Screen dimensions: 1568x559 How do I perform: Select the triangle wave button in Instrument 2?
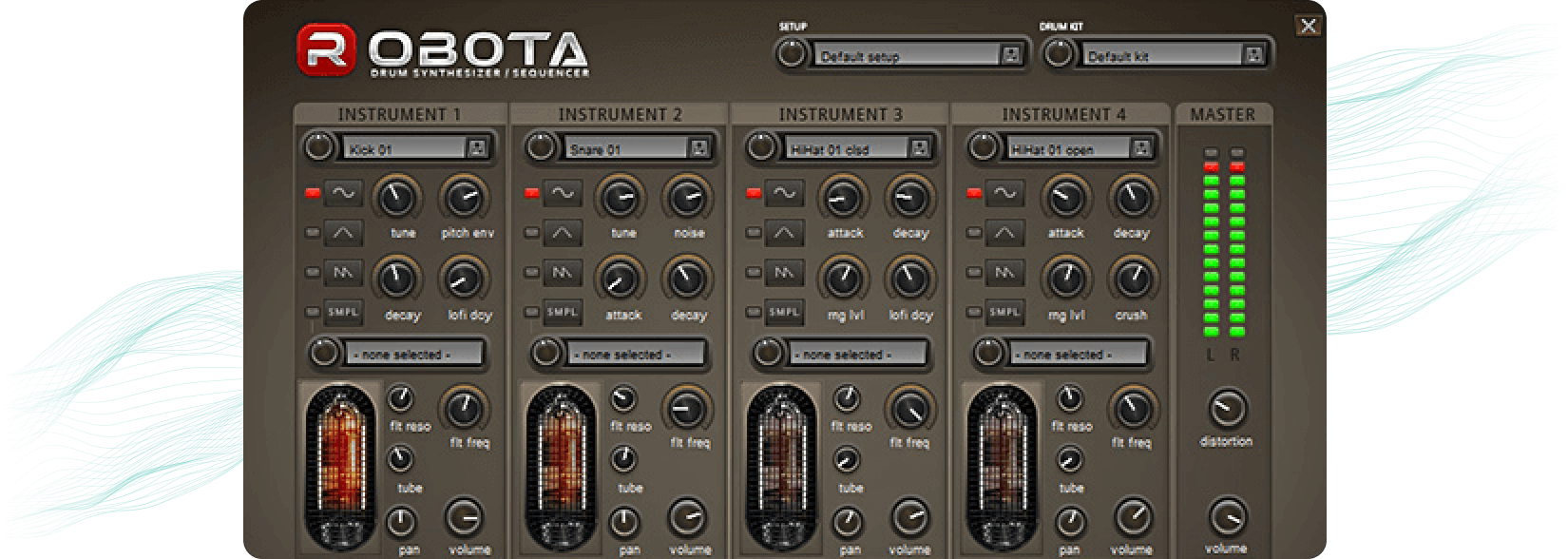[563, 232]
